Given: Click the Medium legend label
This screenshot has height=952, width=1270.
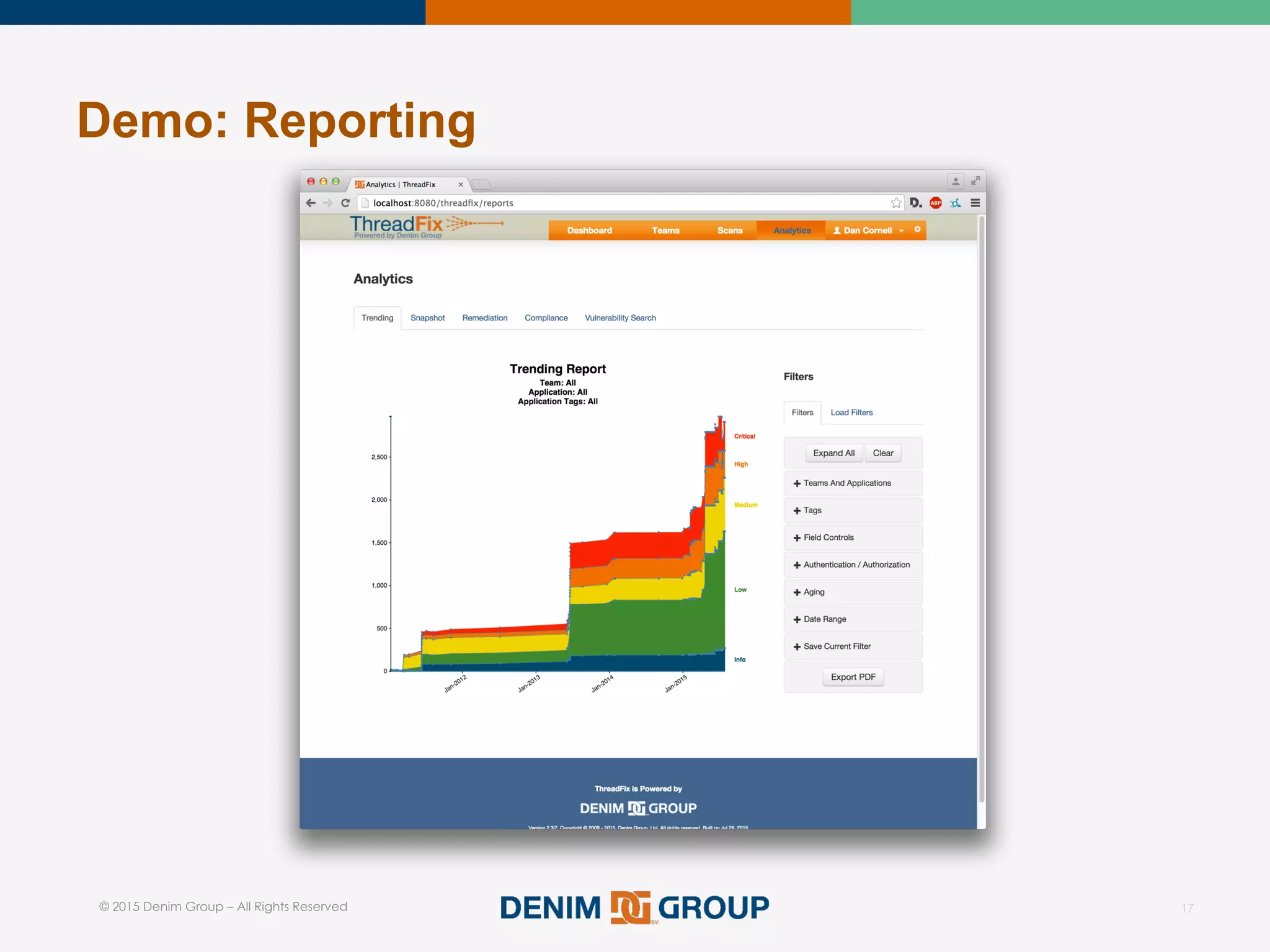Looking at the screenshot, I should click(x=746, y=505).
